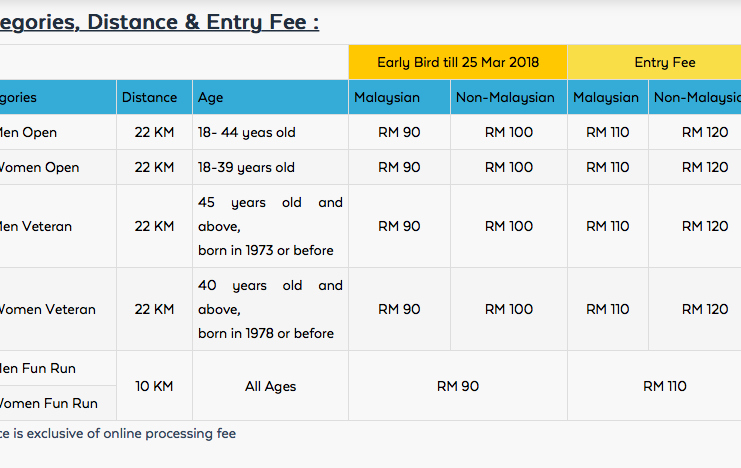
Task: Click the "18-39 years old" age cell
Action: pyautogui.click(x=246, y=167)
